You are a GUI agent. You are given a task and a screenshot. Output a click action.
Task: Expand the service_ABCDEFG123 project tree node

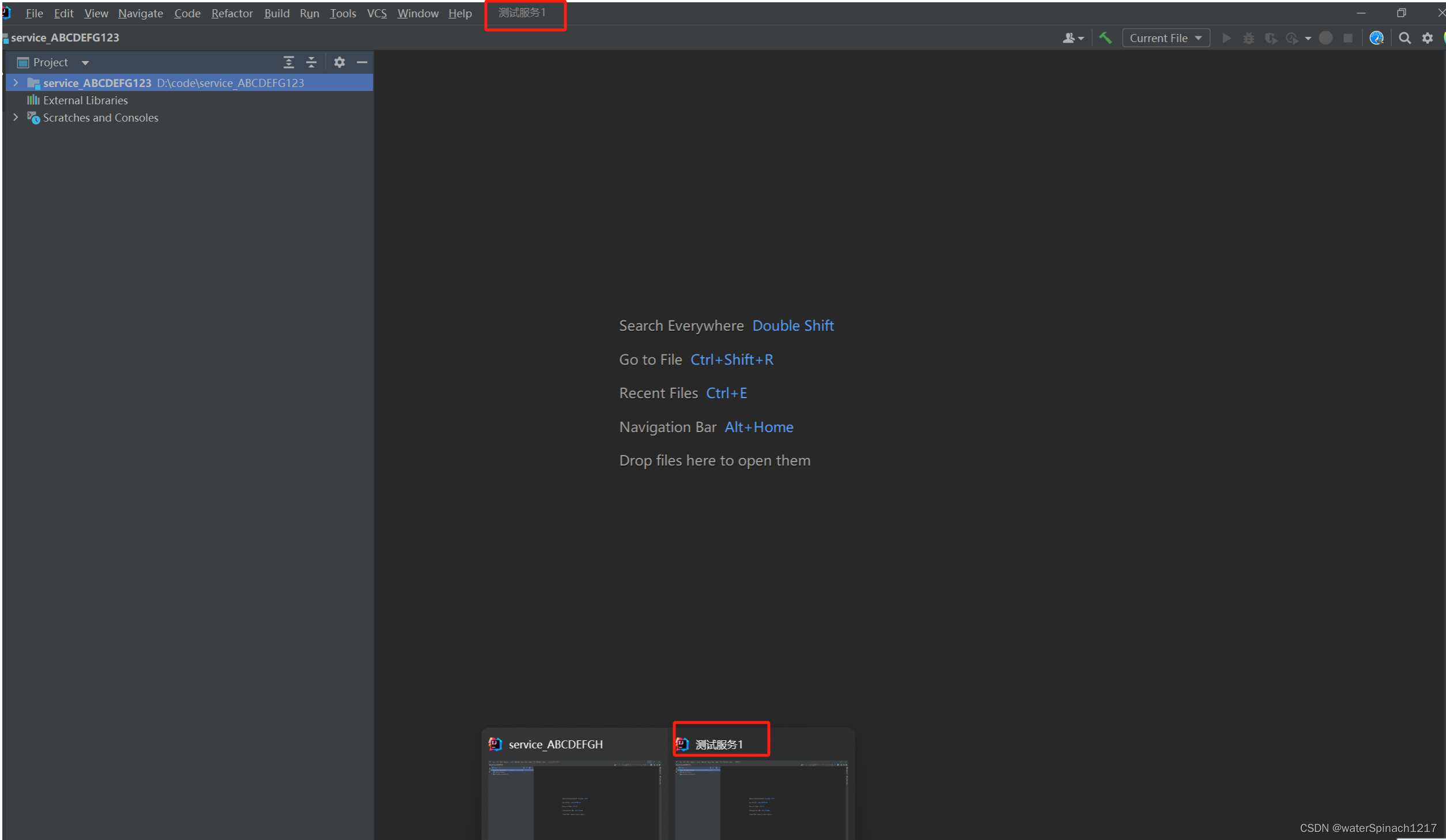[16, 83]
